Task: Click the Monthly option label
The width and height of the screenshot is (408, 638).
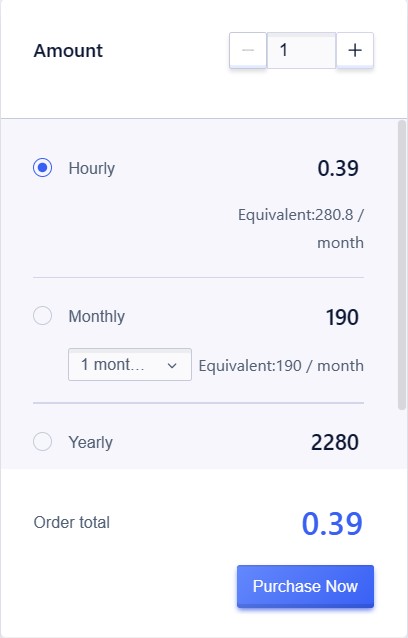Action: (96, 316)
